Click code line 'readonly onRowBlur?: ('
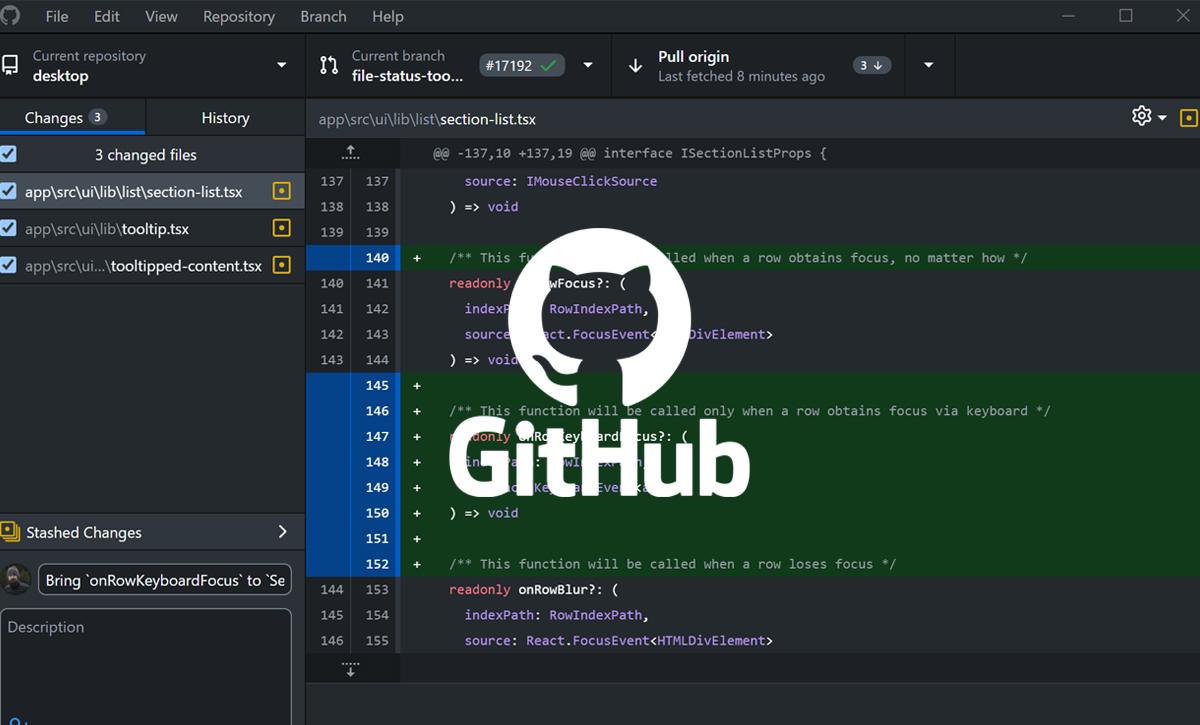The image size is (1200, 725). 534,590
